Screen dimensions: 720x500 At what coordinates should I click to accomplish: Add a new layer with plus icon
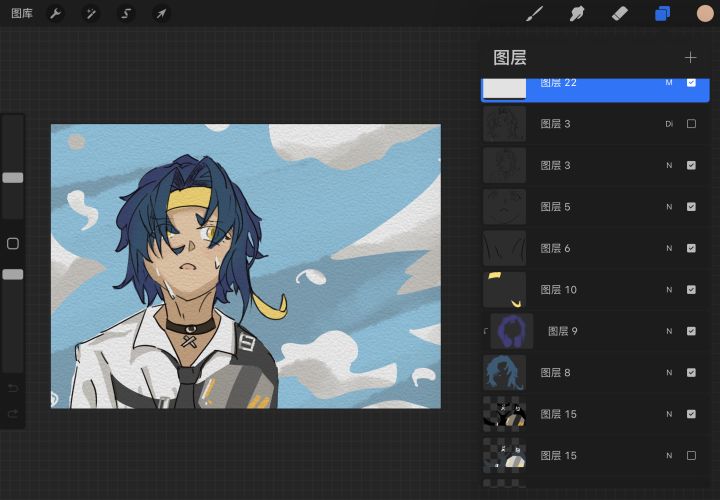(x=690, y=57)
